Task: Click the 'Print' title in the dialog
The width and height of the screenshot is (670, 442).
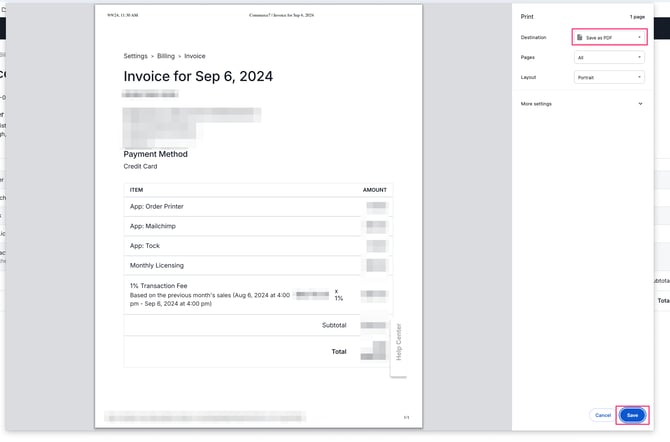Action: 527,17
